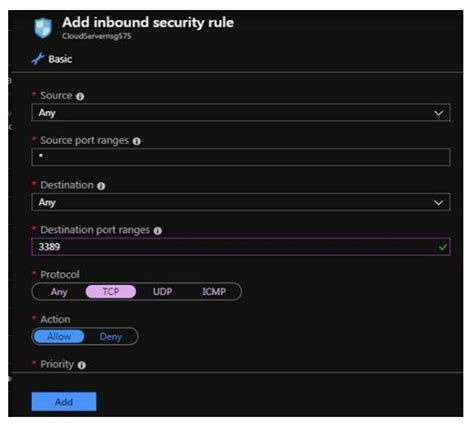474x427 pixels.
Task: Show info tooltip for Source
Action: pyautogui.click(x=80, y=96)
